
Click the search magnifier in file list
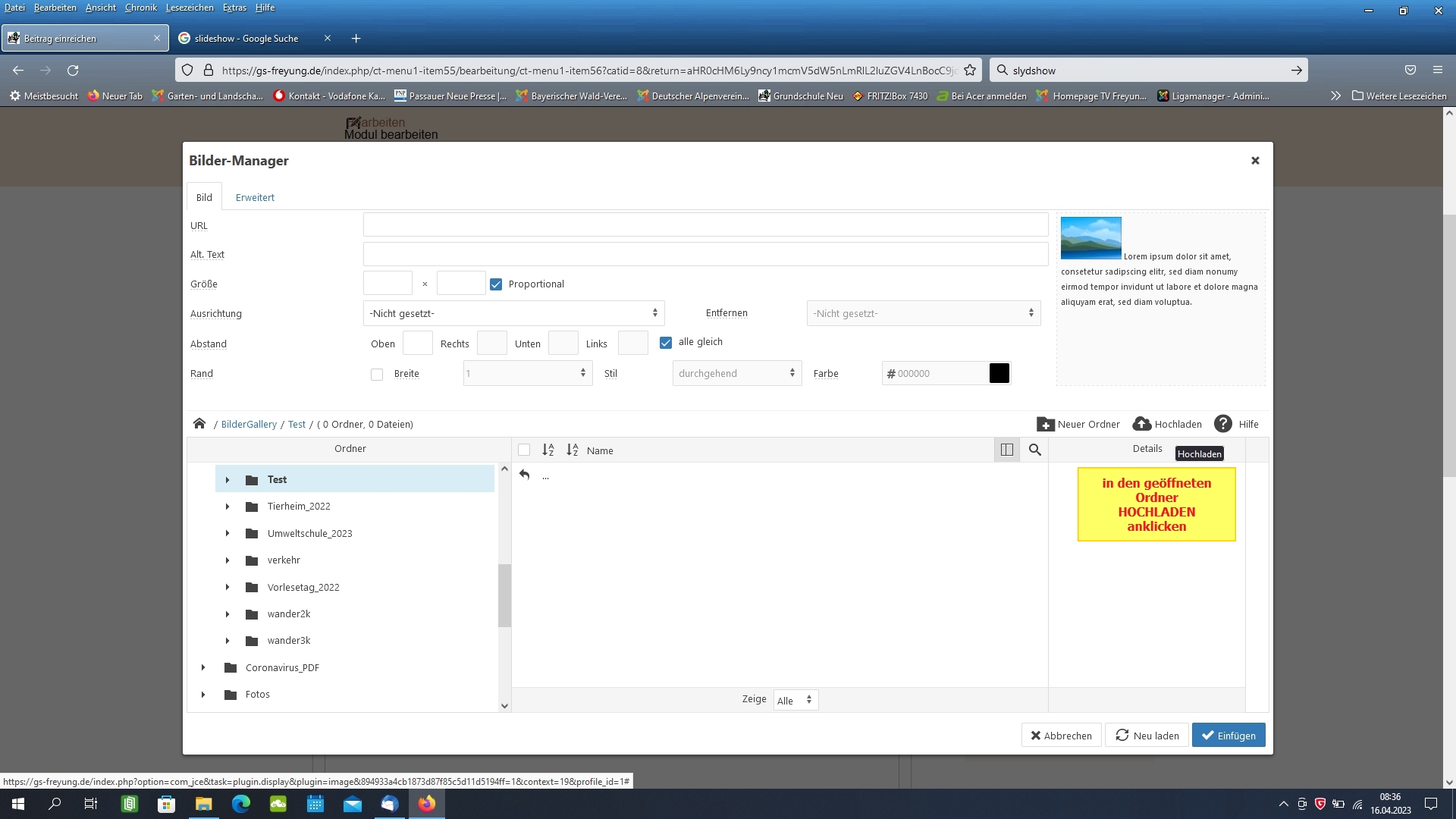(1034, 450)
